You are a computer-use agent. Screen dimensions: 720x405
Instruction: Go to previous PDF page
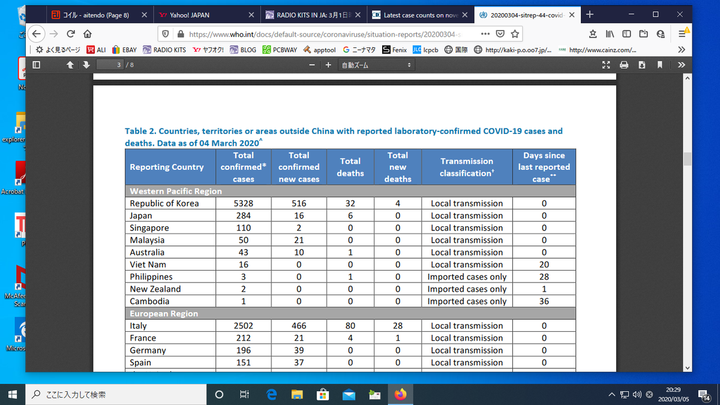[x=70, y=65]
